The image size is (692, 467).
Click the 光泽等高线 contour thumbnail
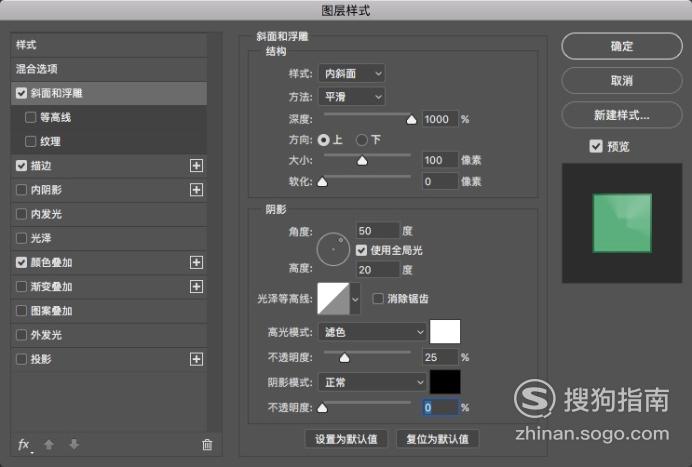coord(333,299)
